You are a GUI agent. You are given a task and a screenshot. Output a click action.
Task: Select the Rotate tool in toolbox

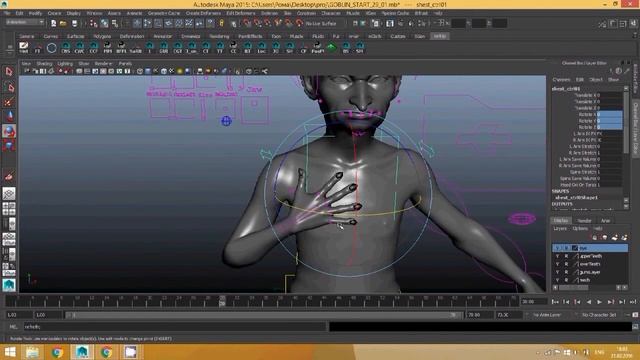pyautogui.click(x=9, y=131)
